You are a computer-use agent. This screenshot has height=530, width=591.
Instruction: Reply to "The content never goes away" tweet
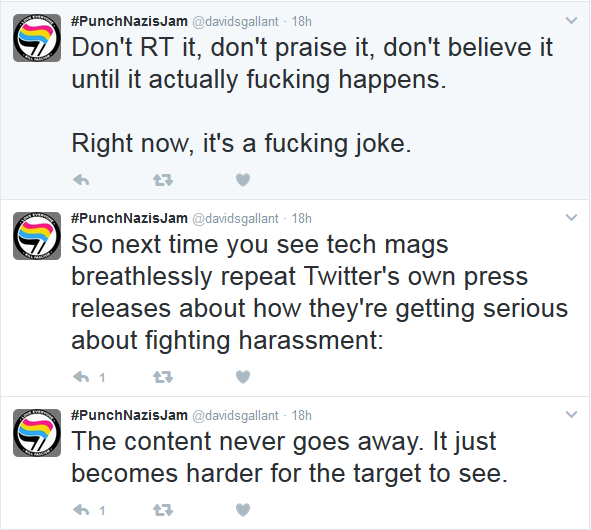click(81, 510)
